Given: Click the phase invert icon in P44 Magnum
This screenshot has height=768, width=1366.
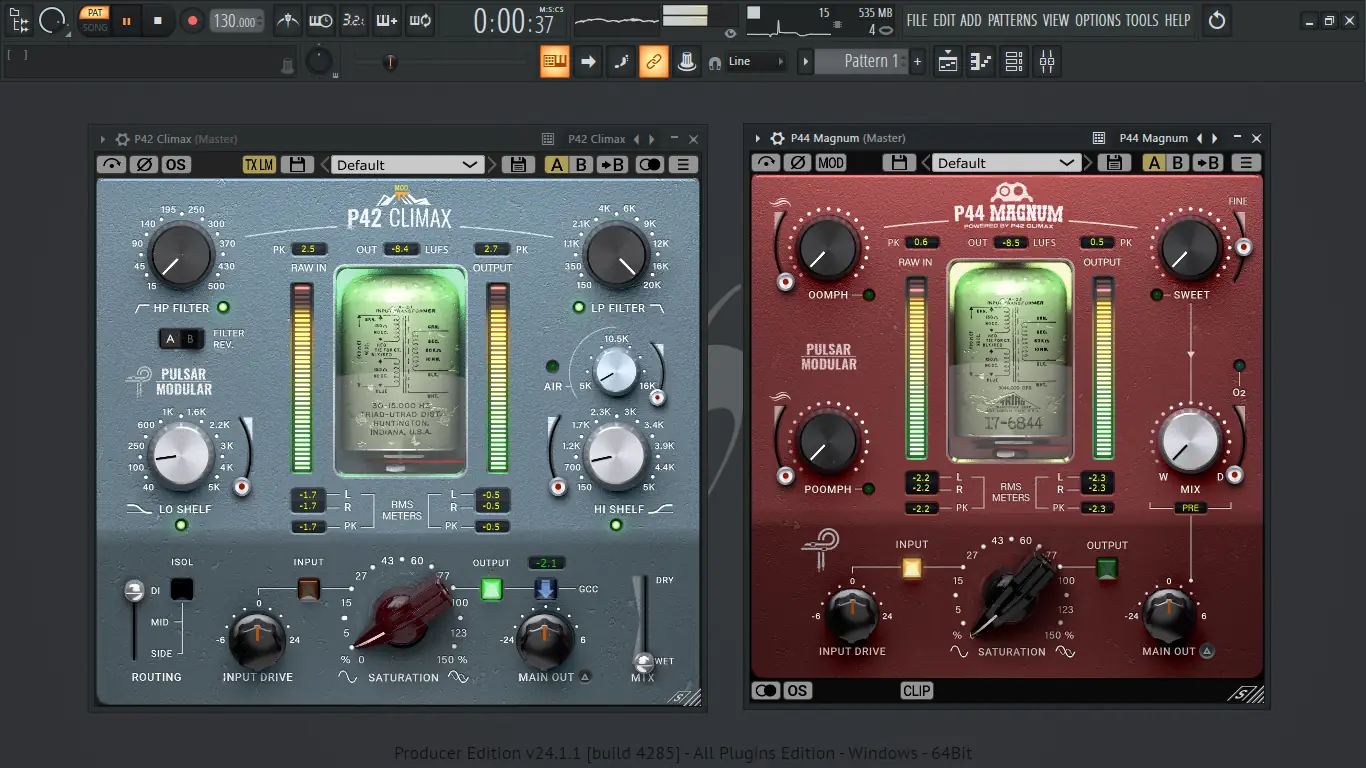Looking at the screenshot, I should (798, 163).
